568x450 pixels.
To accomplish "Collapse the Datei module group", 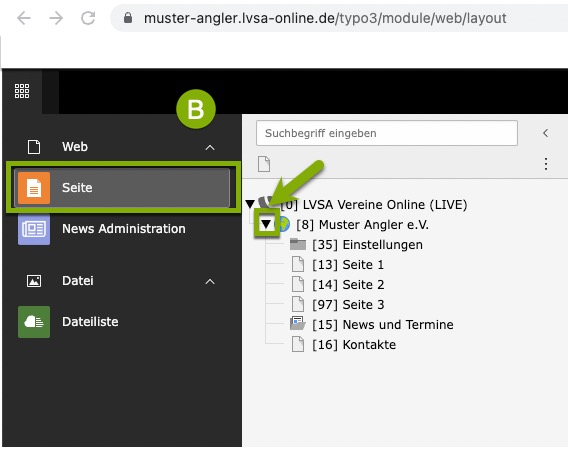I will coord(210,281).
